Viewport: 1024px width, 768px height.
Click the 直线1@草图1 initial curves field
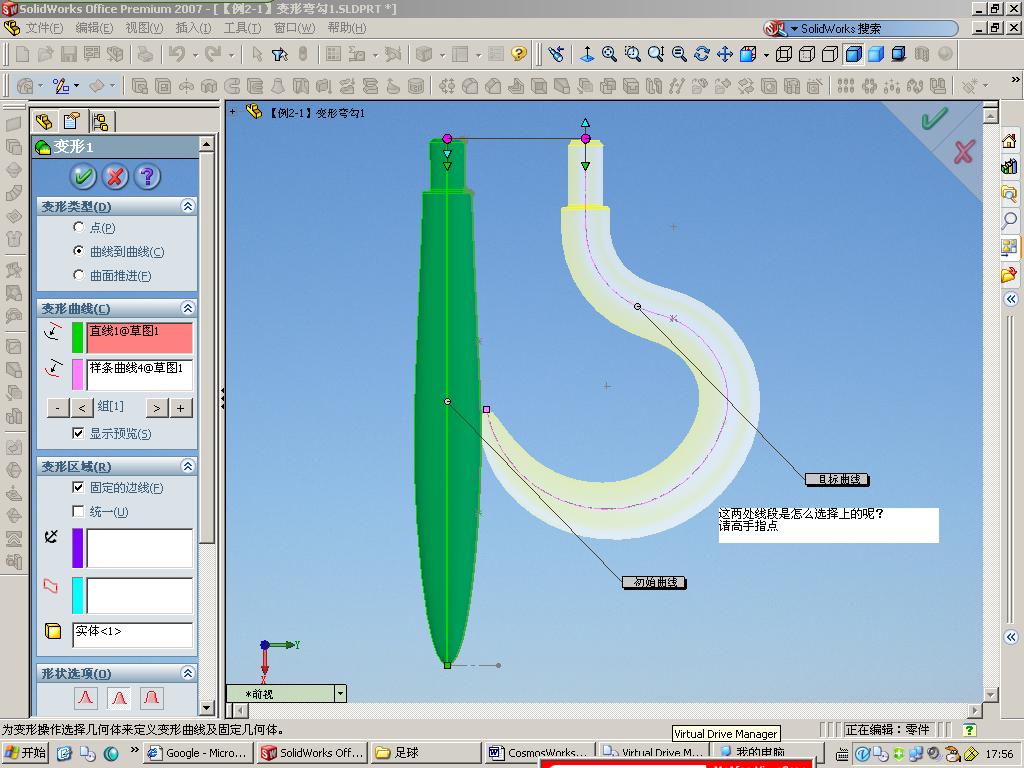point(140,337)
